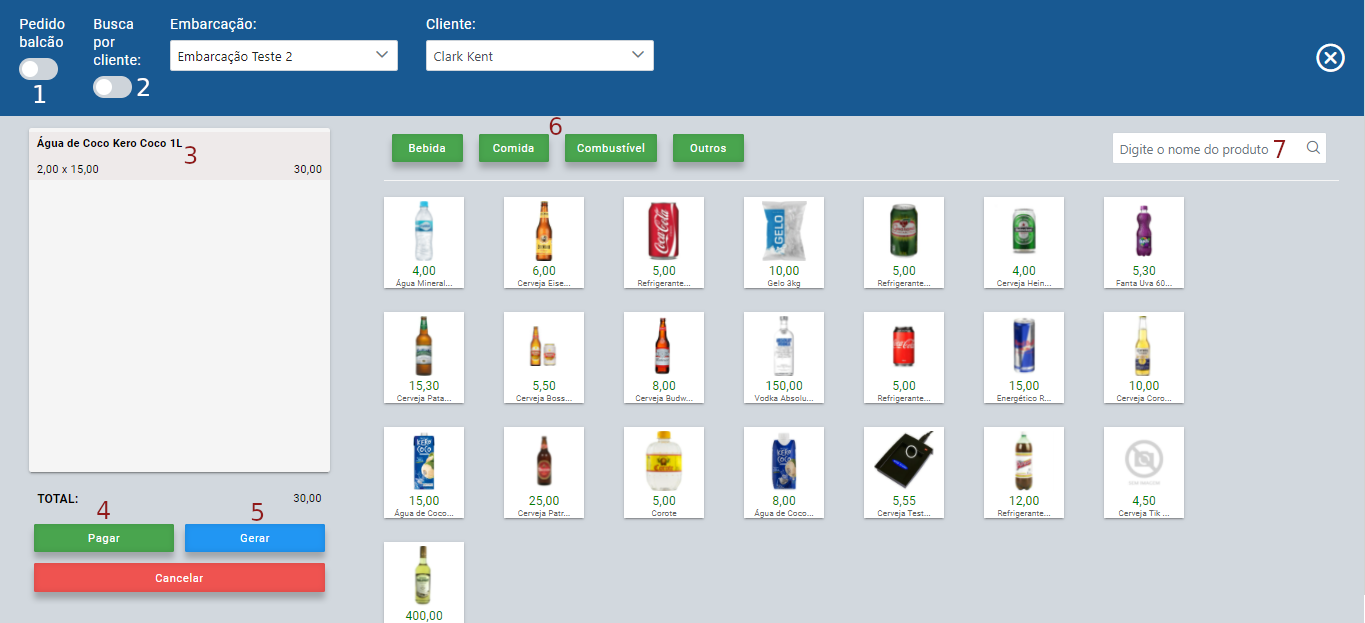This screenshot has width=1365, height=623.
Task: Add the Fanta Uva bottle
Action: (x=1143, y=242)
